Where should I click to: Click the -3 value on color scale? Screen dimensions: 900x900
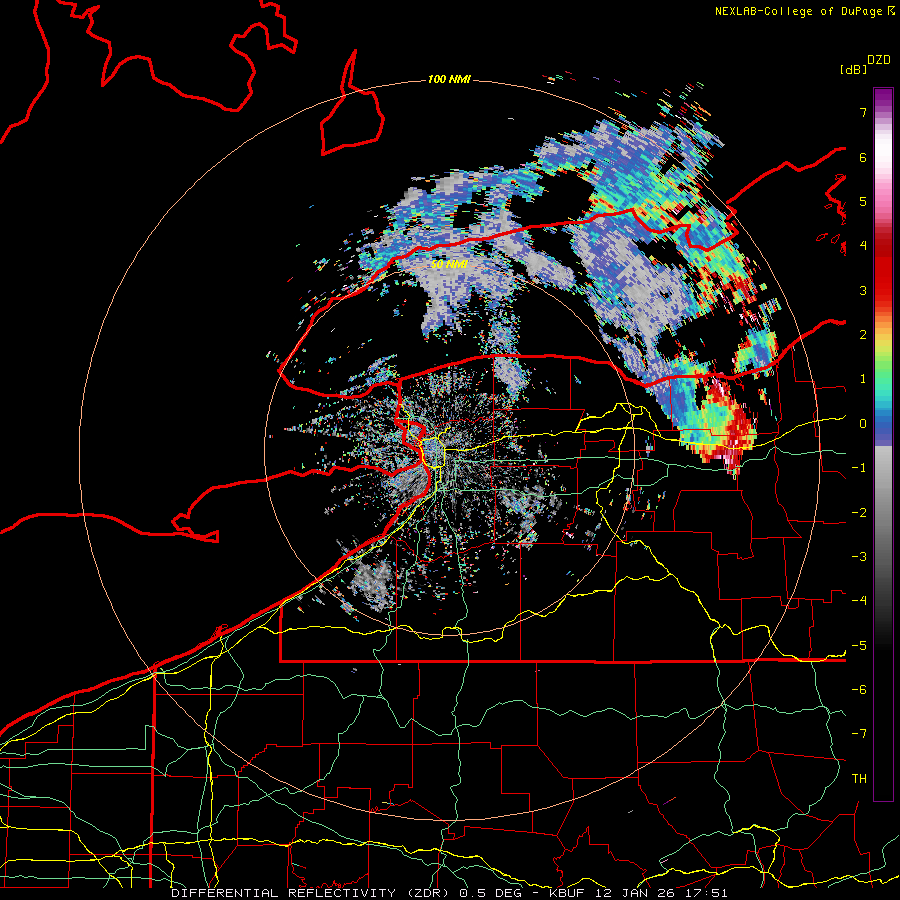tap(859, 557)
